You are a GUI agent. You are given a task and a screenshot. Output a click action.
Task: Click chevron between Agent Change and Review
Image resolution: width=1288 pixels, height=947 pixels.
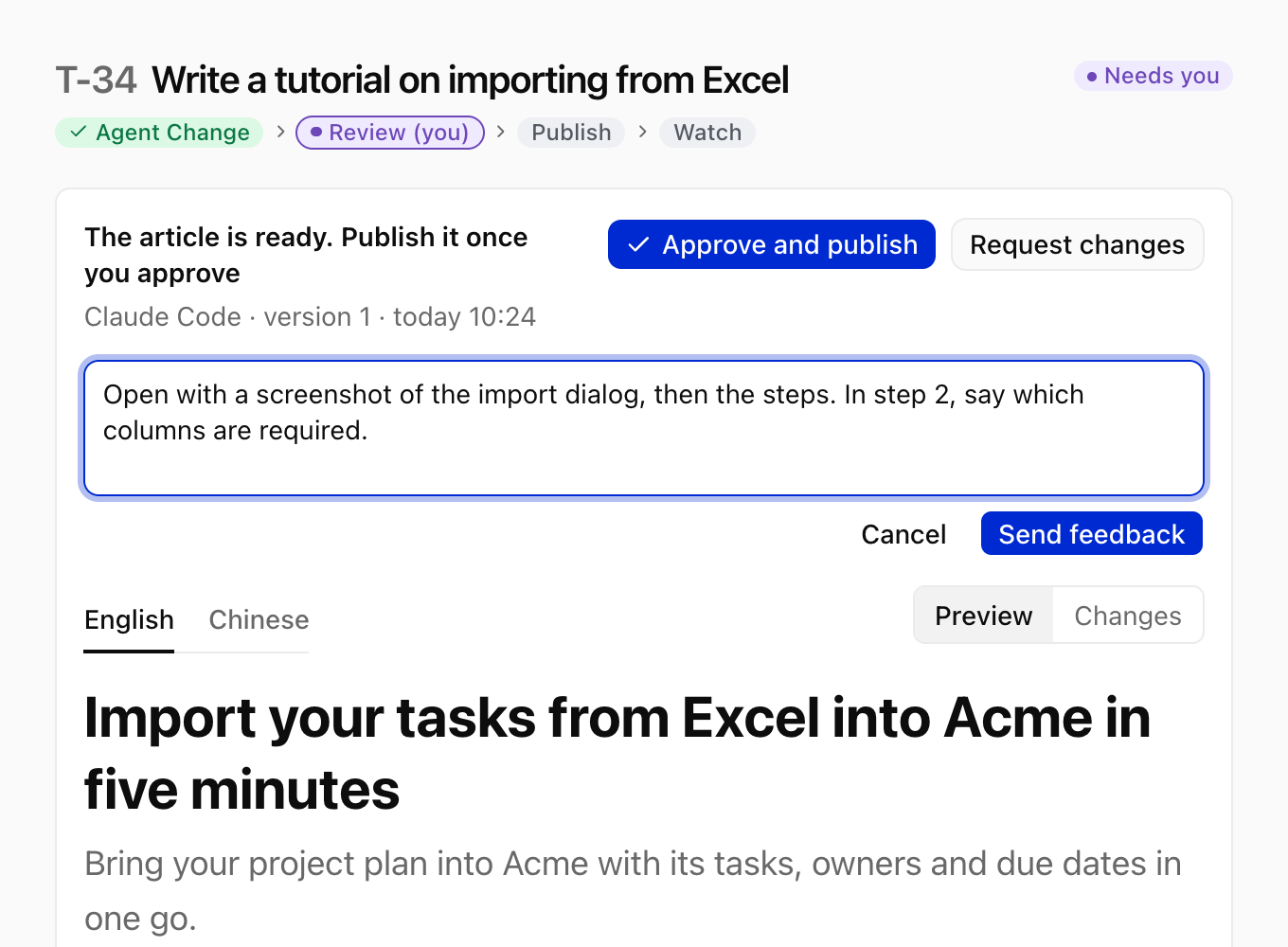280,132
